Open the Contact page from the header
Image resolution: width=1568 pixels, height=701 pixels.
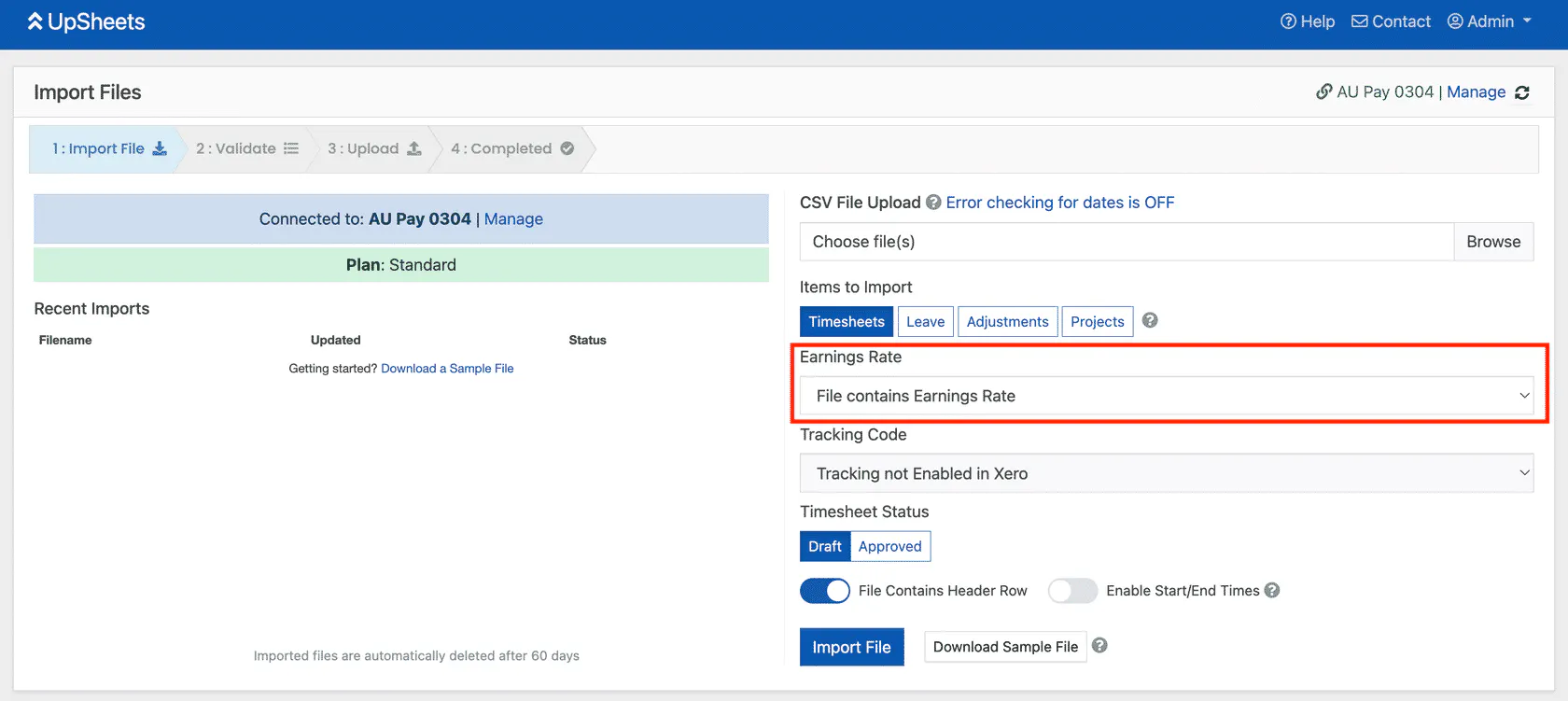pyautogui.click(x=1391, y=21)
